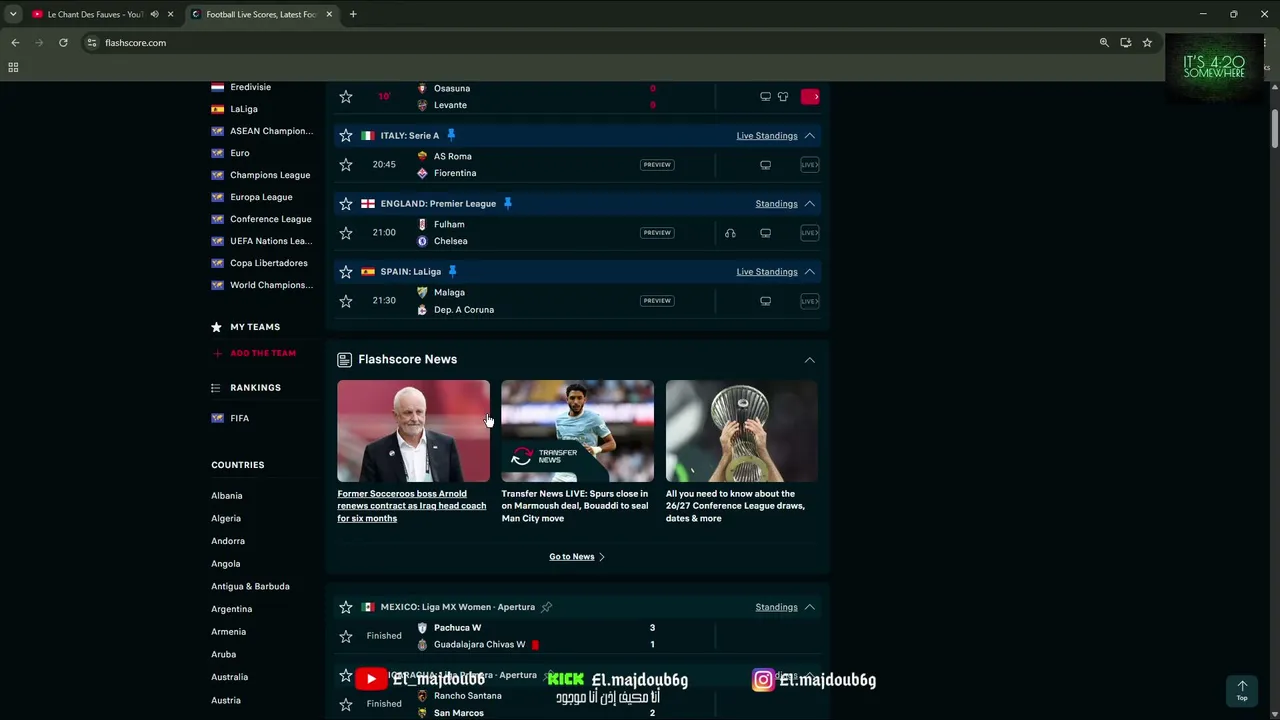Click the plus icon beside Add The Team
The image size is (1280, 720).
(x=217, y=353)
